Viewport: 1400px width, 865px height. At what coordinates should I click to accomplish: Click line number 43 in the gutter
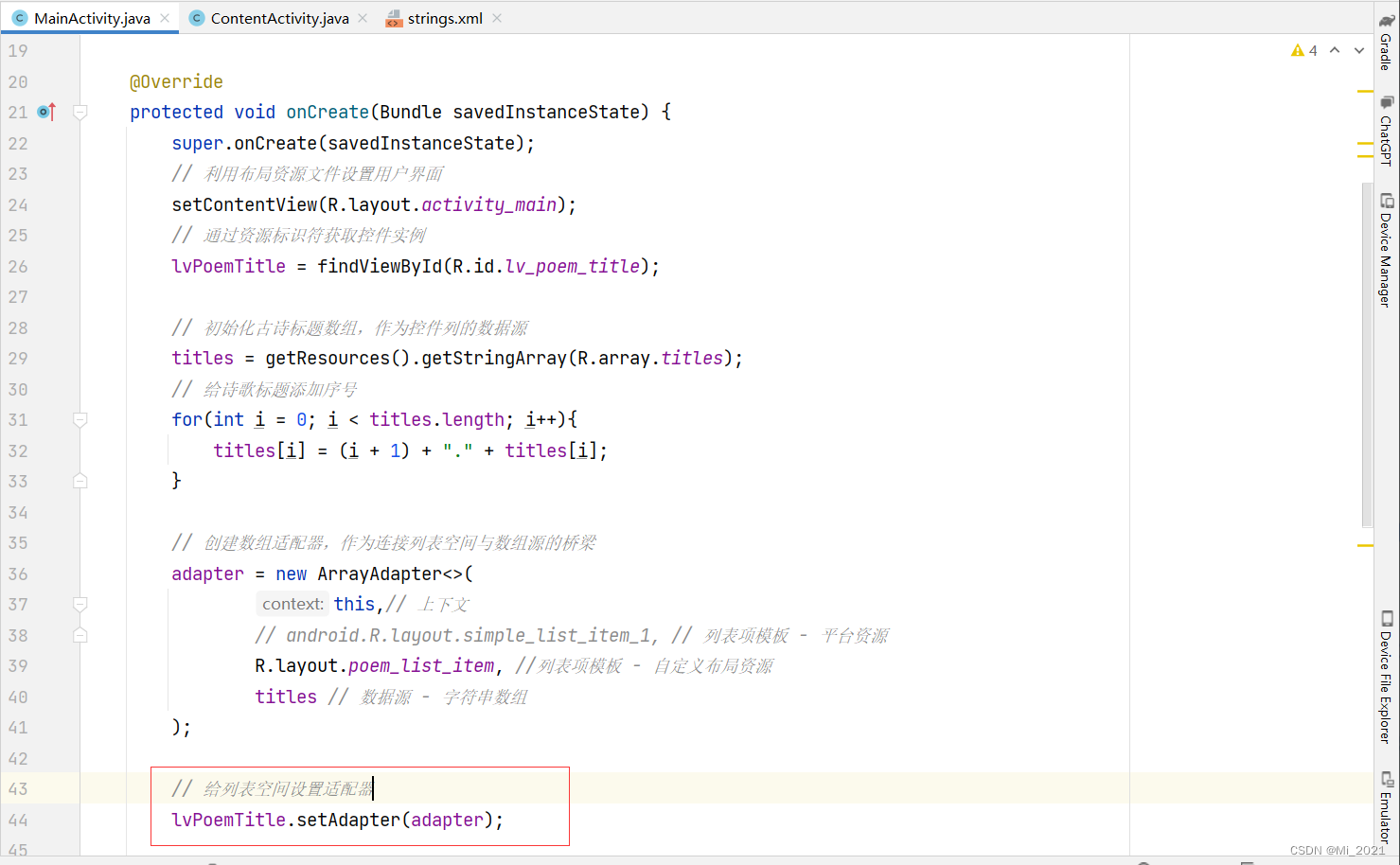(x=18, y=788)
